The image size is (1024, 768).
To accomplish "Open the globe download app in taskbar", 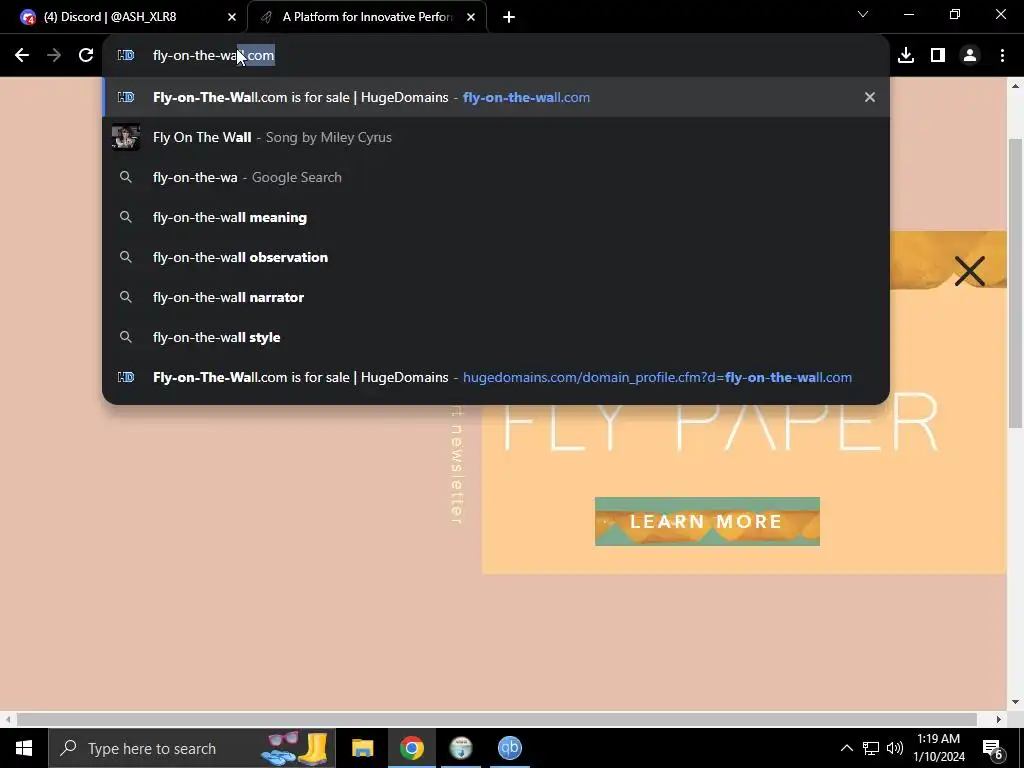I will pos(460,748).
